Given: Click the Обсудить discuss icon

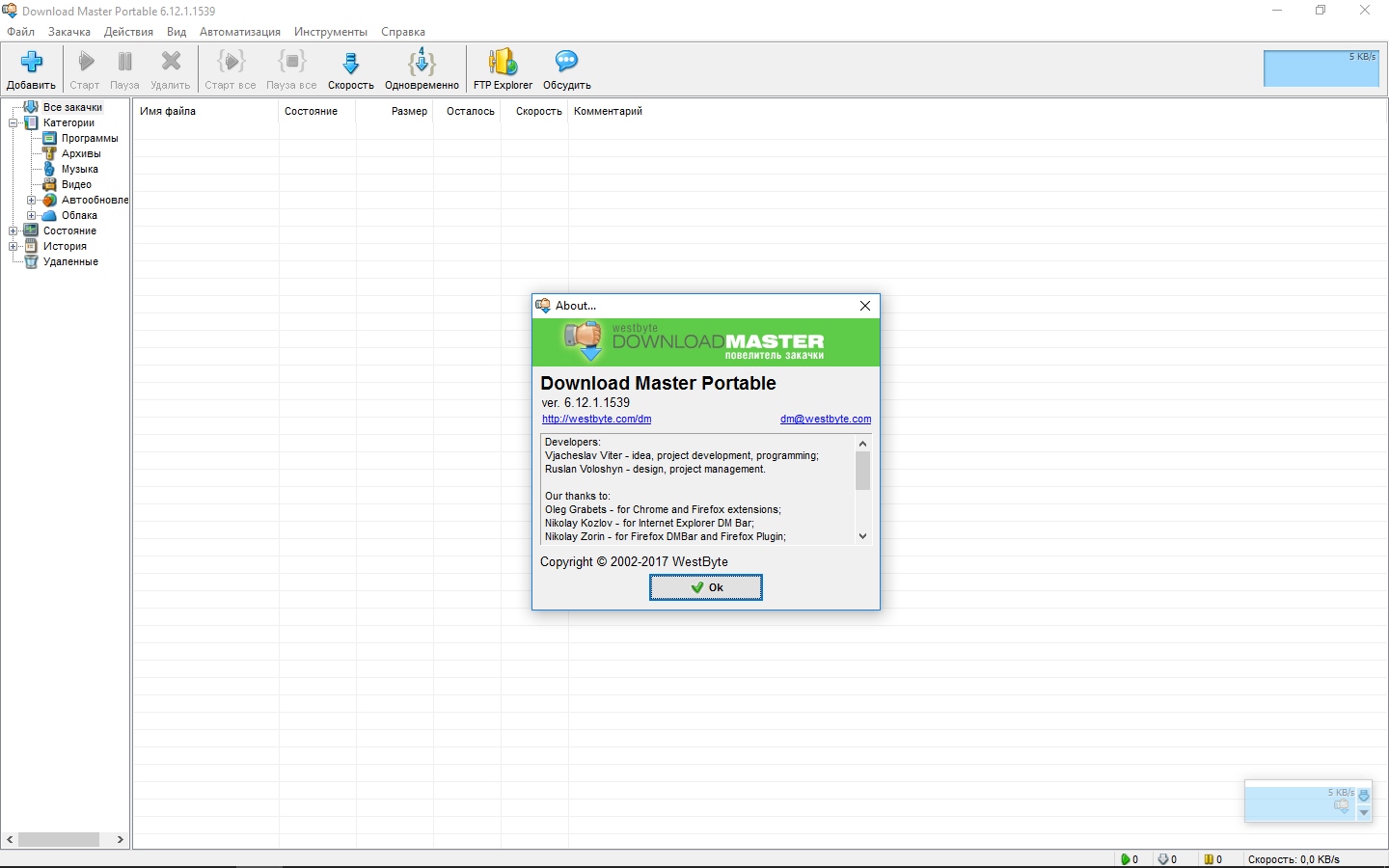Looking at the screenshot, I should [566, 63].
